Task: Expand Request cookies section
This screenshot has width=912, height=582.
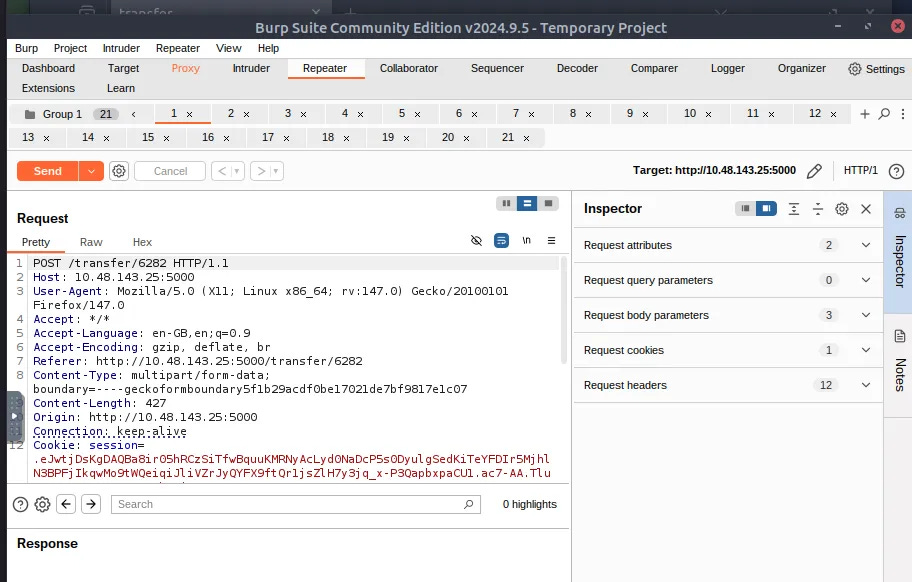Action: (x=728, y=350)
